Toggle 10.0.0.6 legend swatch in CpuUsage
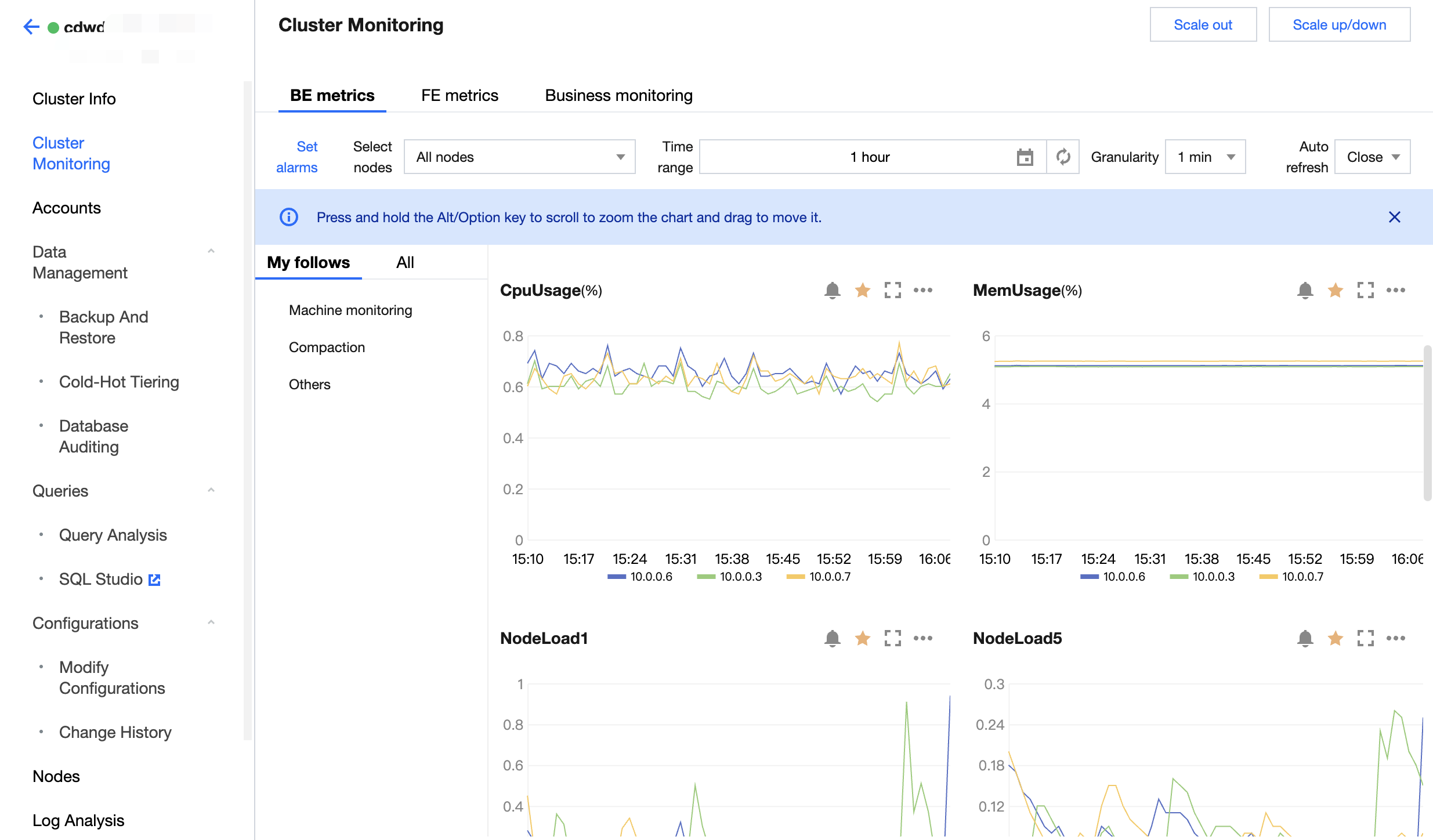The image size is (1433, 840). point(617,577)
